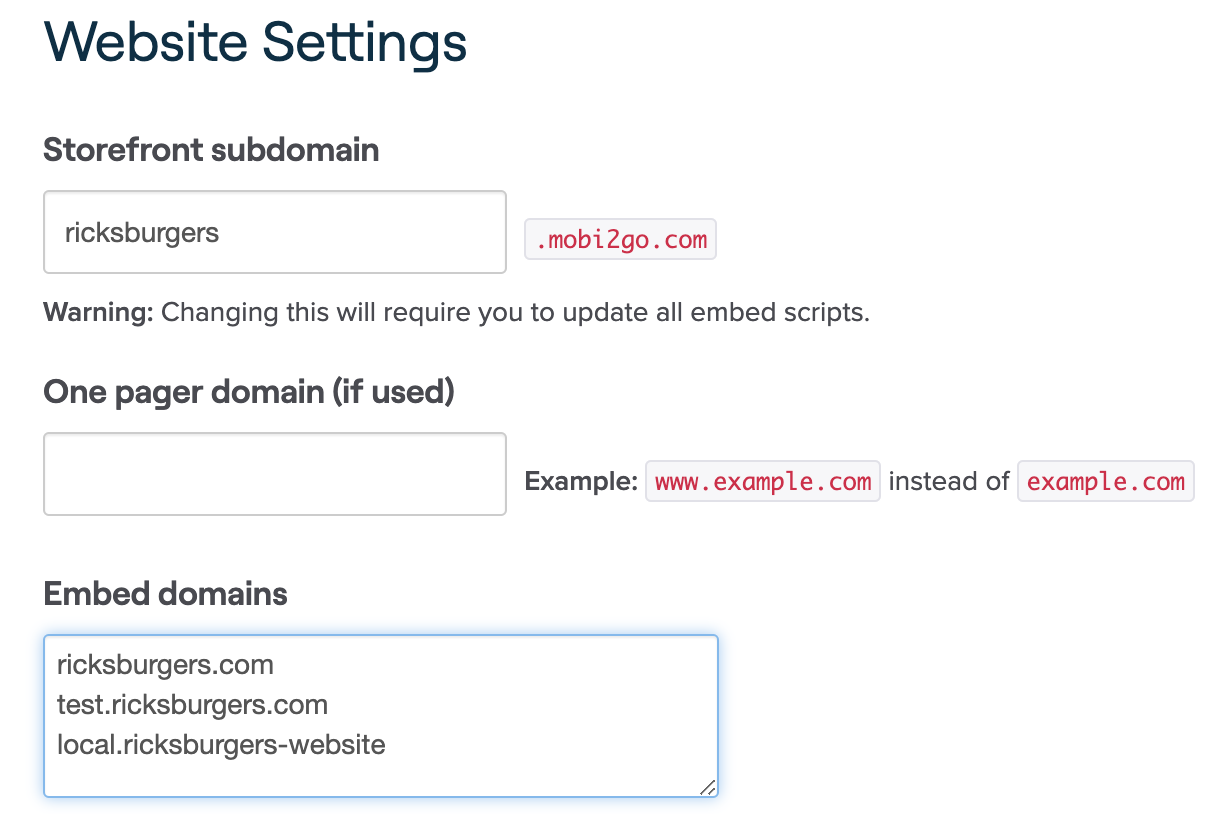This screenshot has height=814, width=1228.
Task: Place cursor on test.ricksburgers.com line
Action: (x=192, y=705)
